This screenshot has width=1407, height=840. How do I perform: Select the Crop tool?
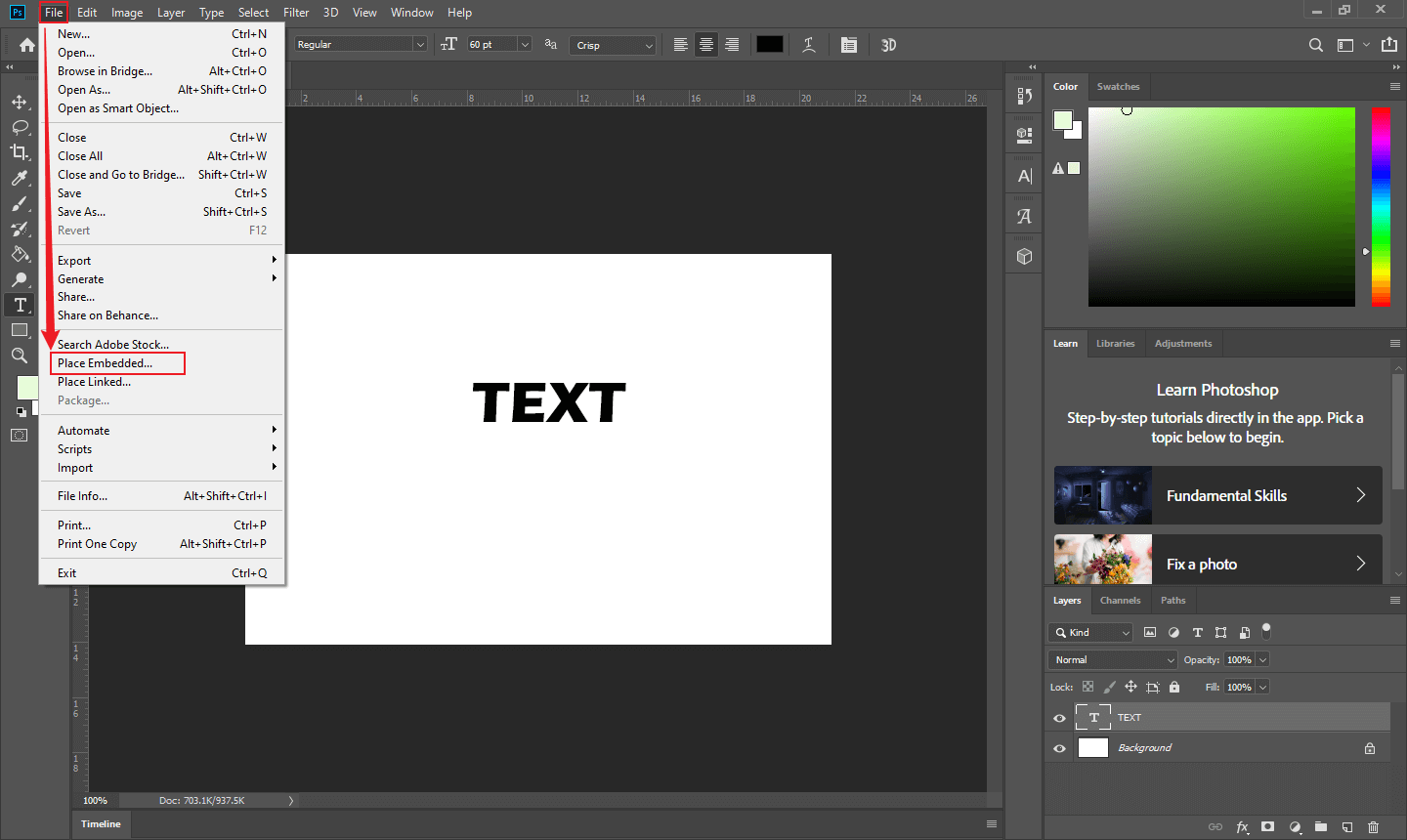(20, 152)
